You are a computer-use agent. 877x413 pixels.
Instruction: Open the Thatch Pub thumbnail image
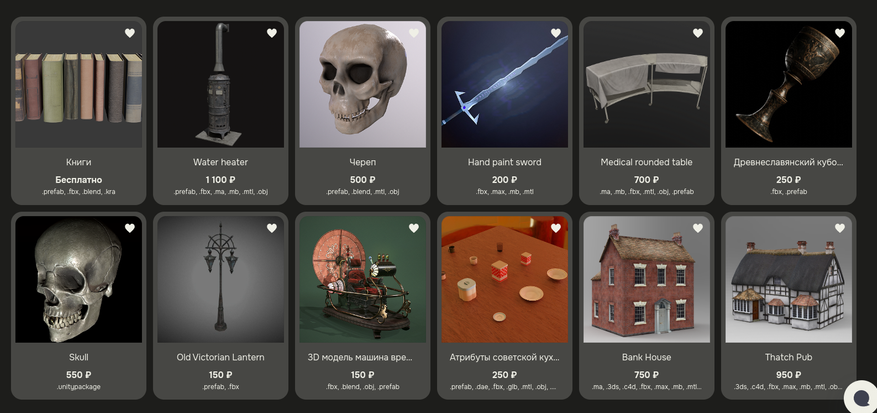tap(789, 279)
